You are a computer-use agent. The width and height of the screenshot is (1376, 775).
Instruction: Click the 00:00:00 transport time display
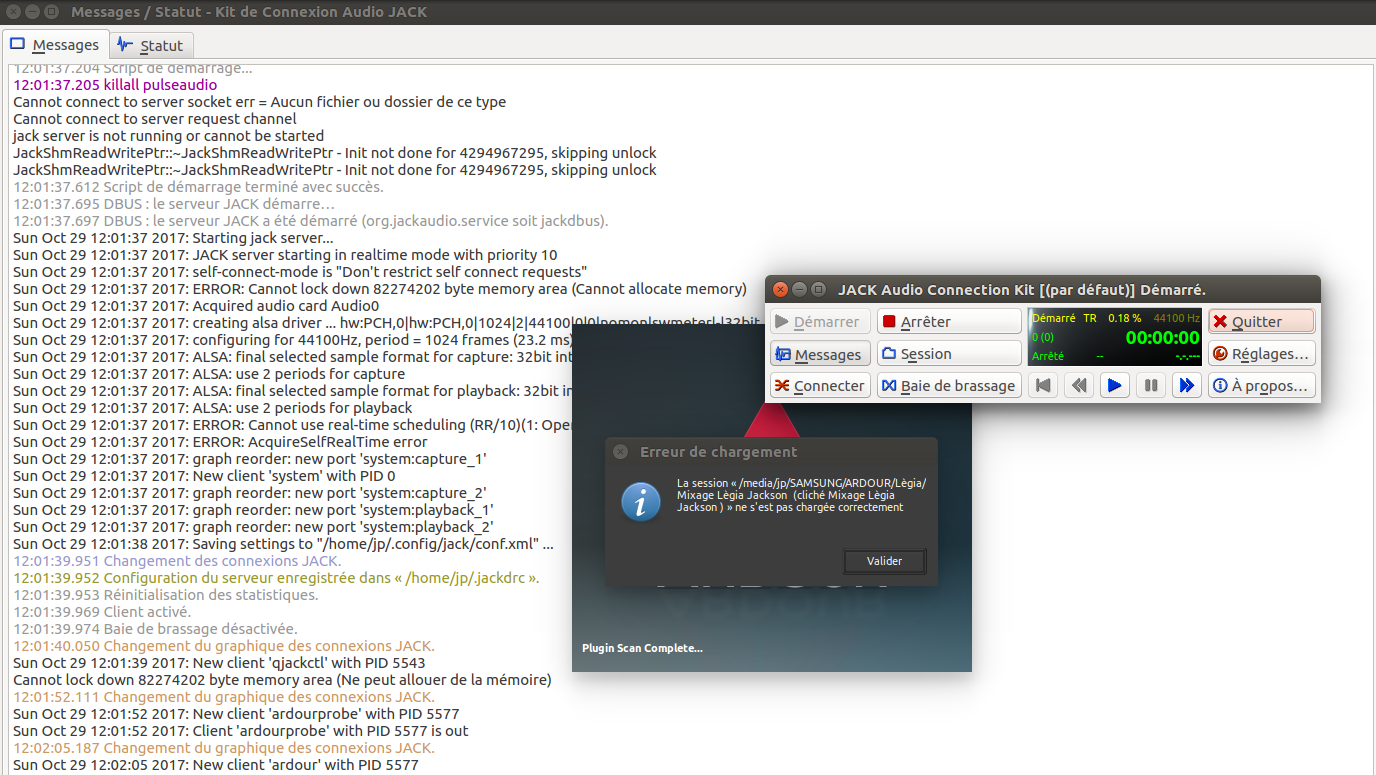(1162, 338)
